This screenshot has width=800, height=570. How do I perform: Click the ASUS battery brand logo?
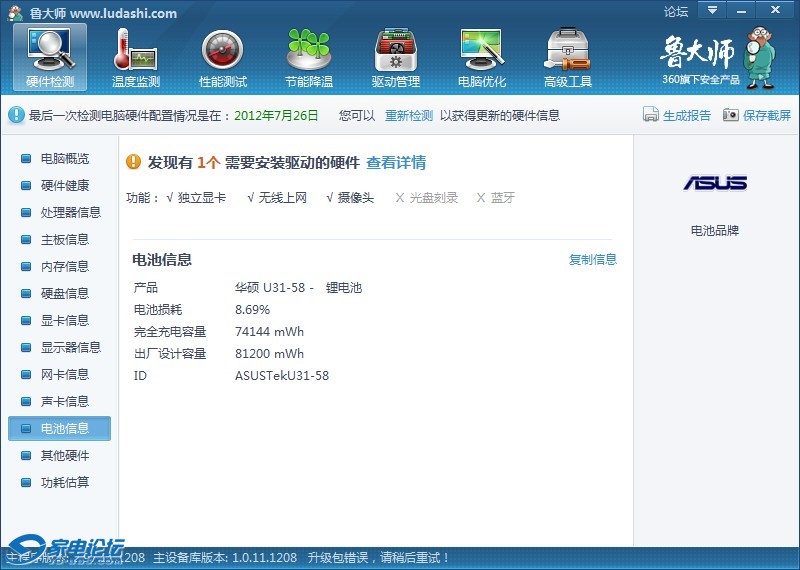click(x=715, y=183)
